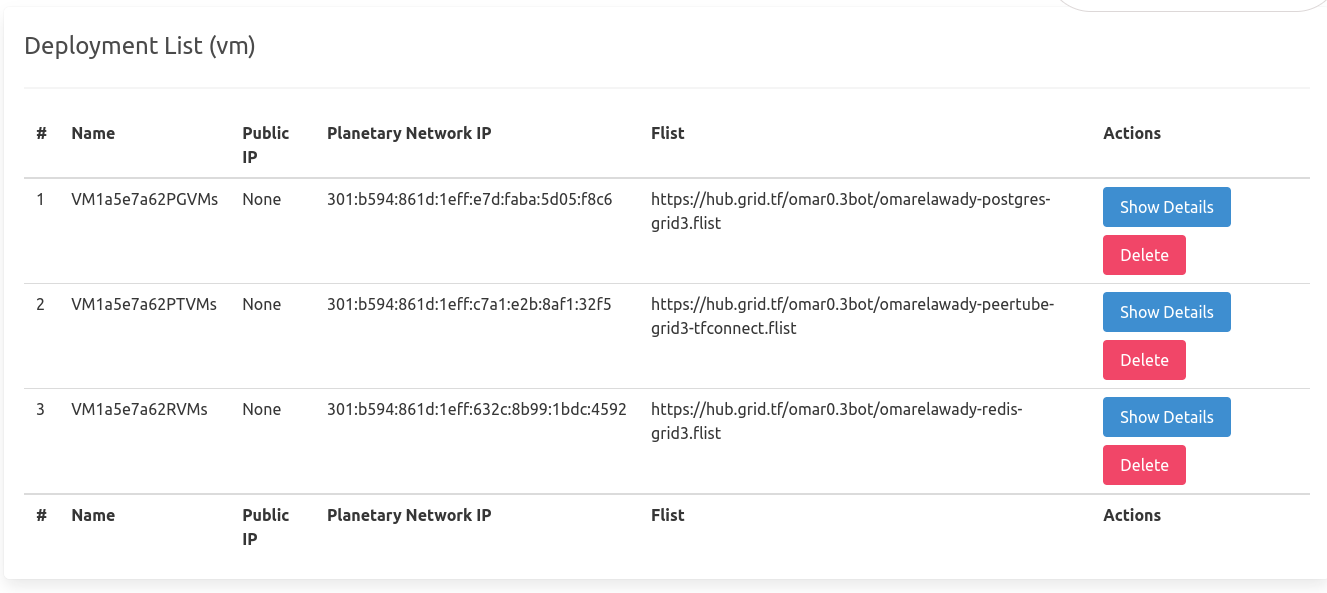Click the Name column header
Viewport: 1327px width, 593px height.
pyautogui.click(x=93, y=133)
